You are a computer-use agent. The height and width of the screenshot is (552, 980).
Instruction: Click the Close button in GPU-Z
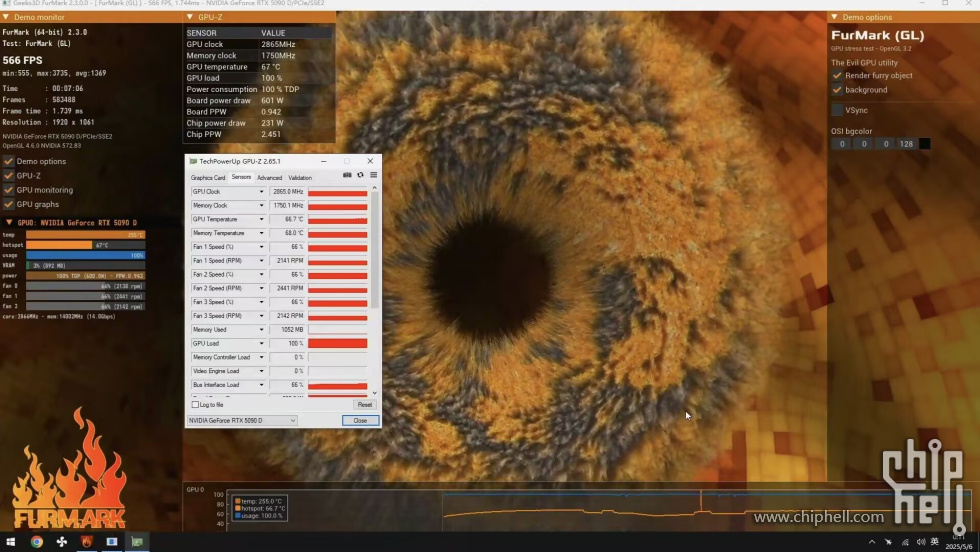pyautogui.click(x=361, y=421)
